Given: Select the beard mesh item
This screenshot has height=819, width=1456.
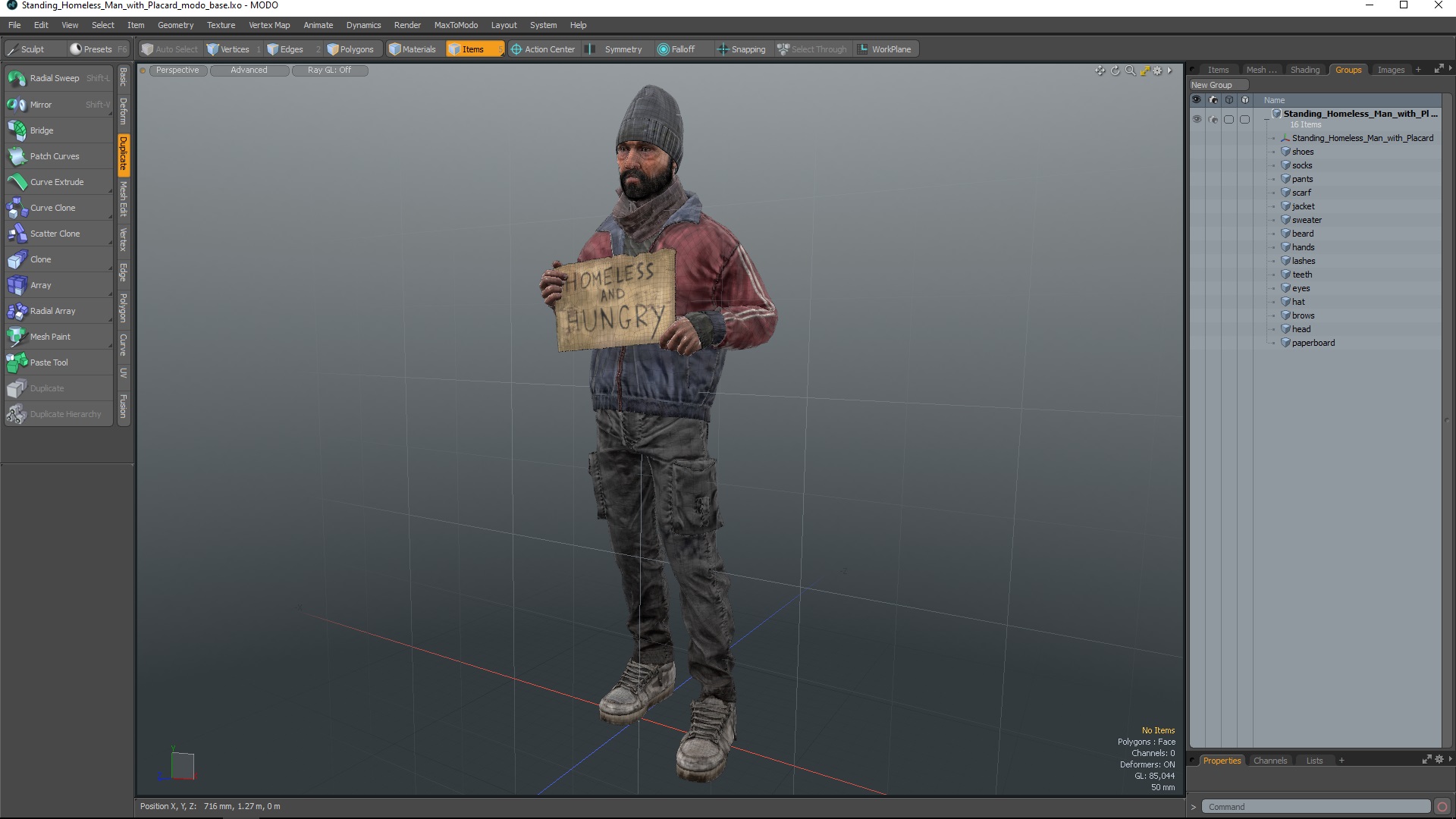Looking at the screenshot, I should click(x=1303, y=234).
